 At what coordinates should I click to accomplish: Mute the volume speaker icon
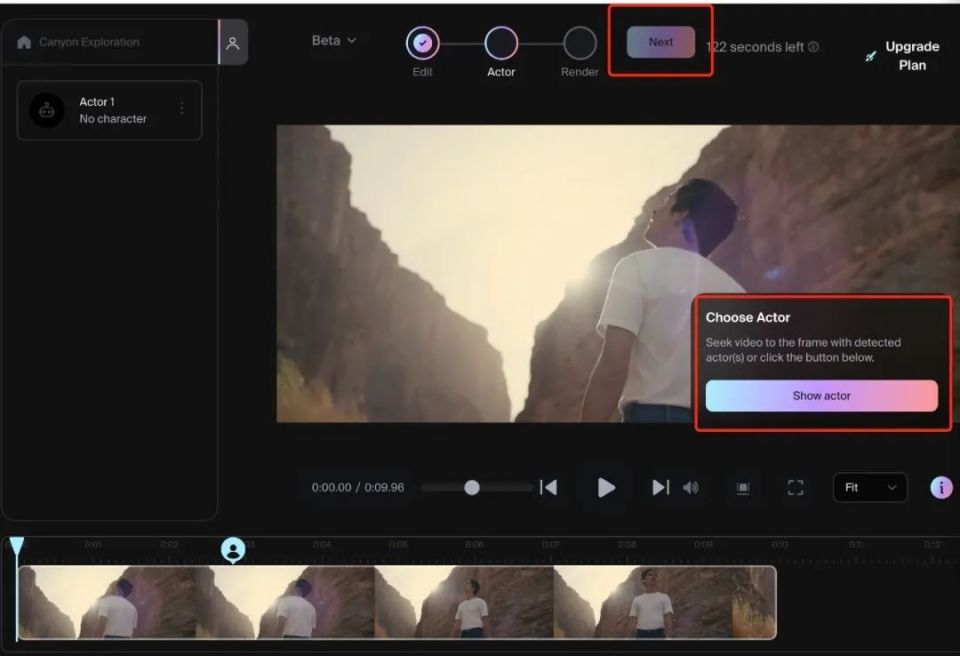691,488
